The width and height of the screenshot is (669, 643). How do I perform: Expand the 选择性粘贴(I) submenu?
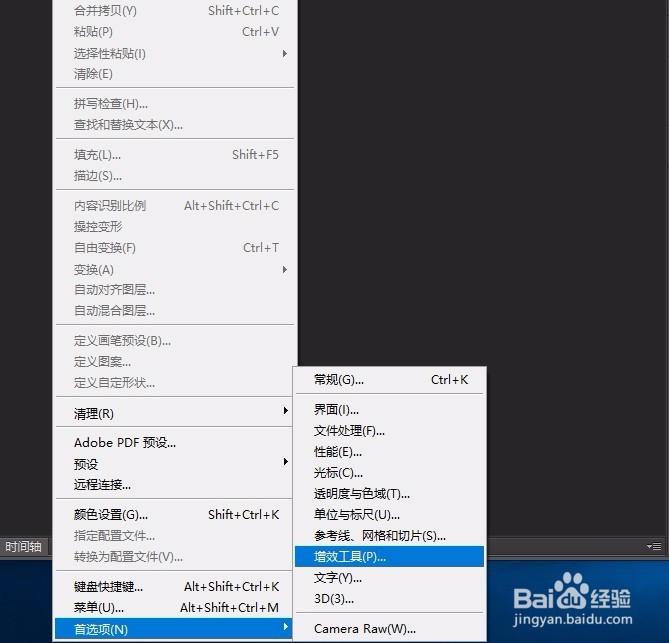175,53
